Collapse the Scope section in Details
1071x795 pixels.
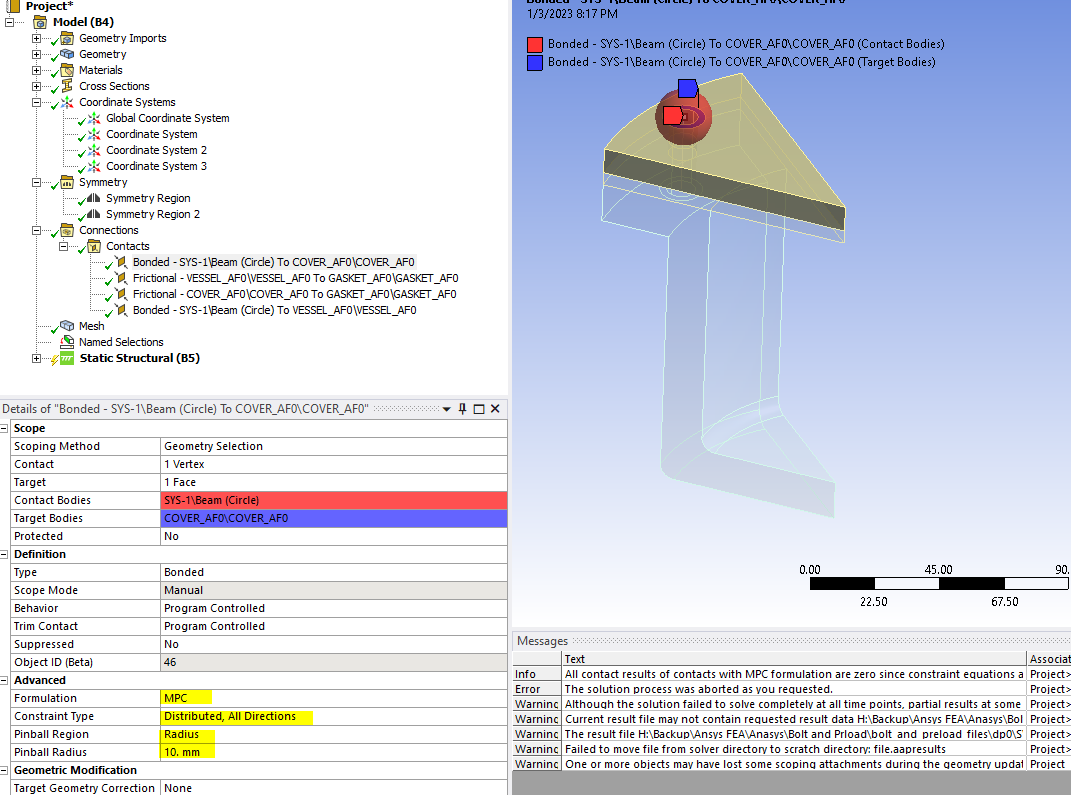coord(4,428)
